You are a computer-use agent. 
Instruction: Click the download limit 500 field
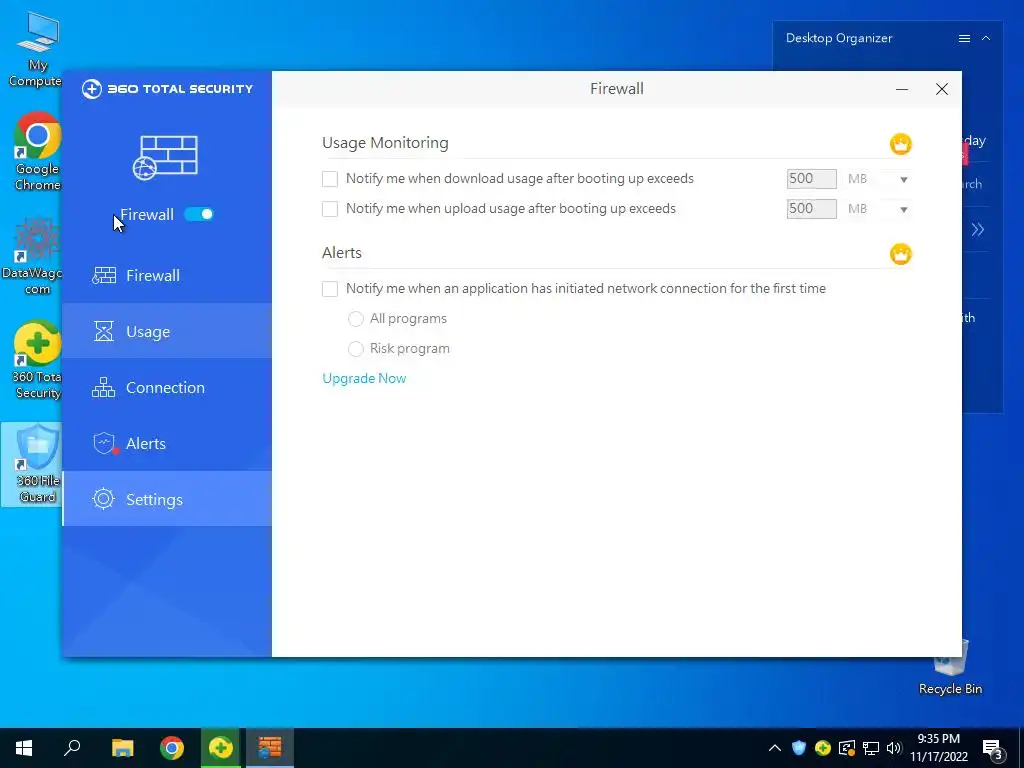pyautogui.click(x=812, y=179)
